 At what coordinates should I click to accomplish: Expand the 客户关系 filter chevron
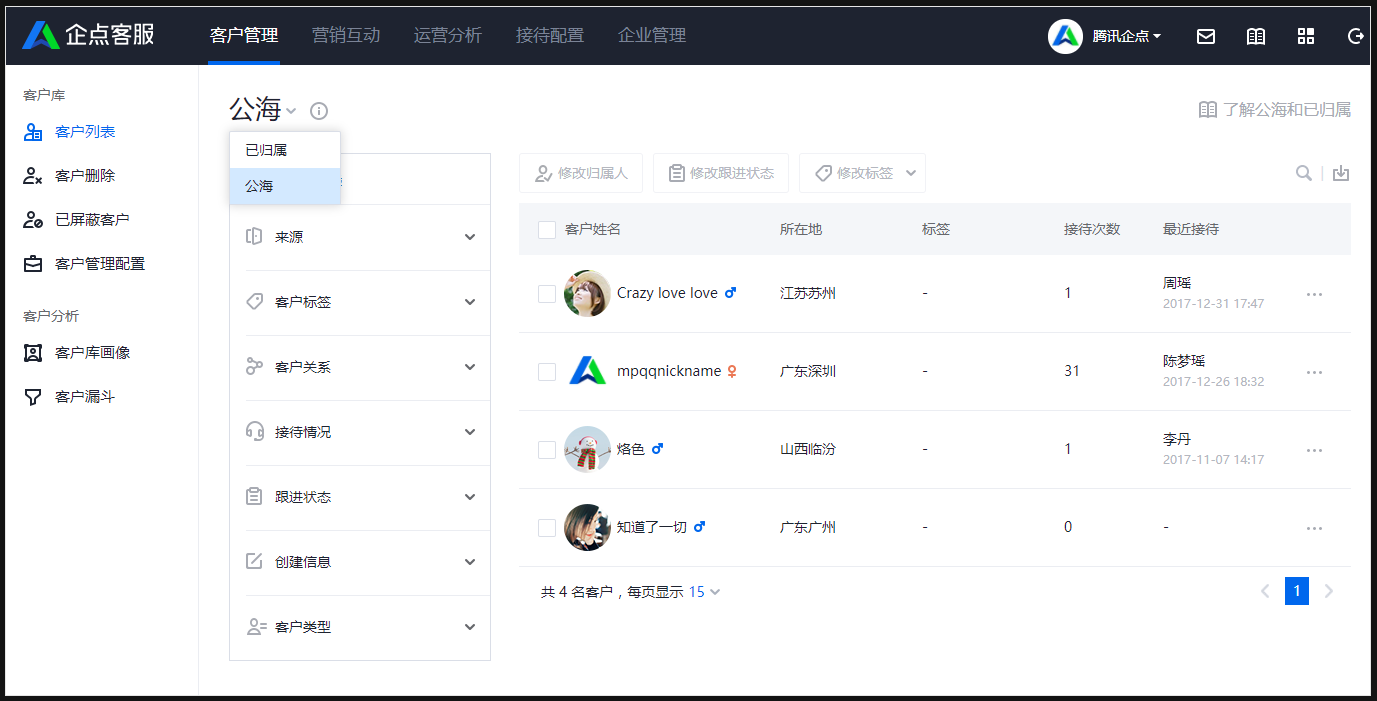470,367
